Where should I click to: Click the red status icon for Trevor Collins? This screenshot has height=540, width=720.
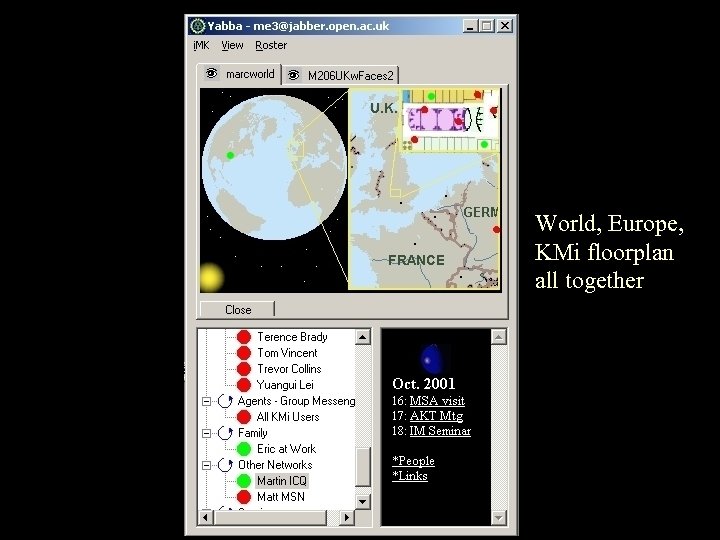[244, 369]
